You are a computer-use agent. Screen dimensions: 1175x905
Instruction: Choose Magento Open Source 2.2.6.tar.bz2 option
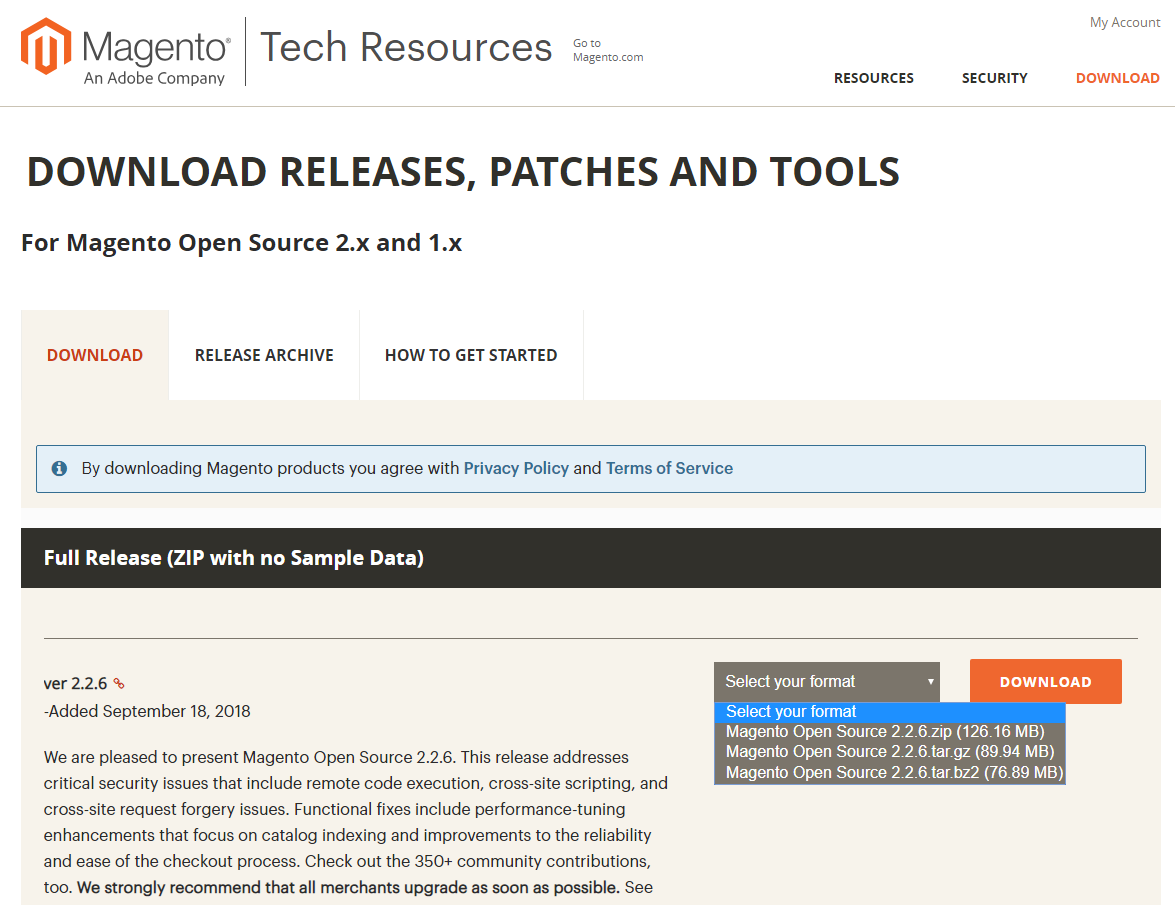pyautogui.click(x=889, y=772)
